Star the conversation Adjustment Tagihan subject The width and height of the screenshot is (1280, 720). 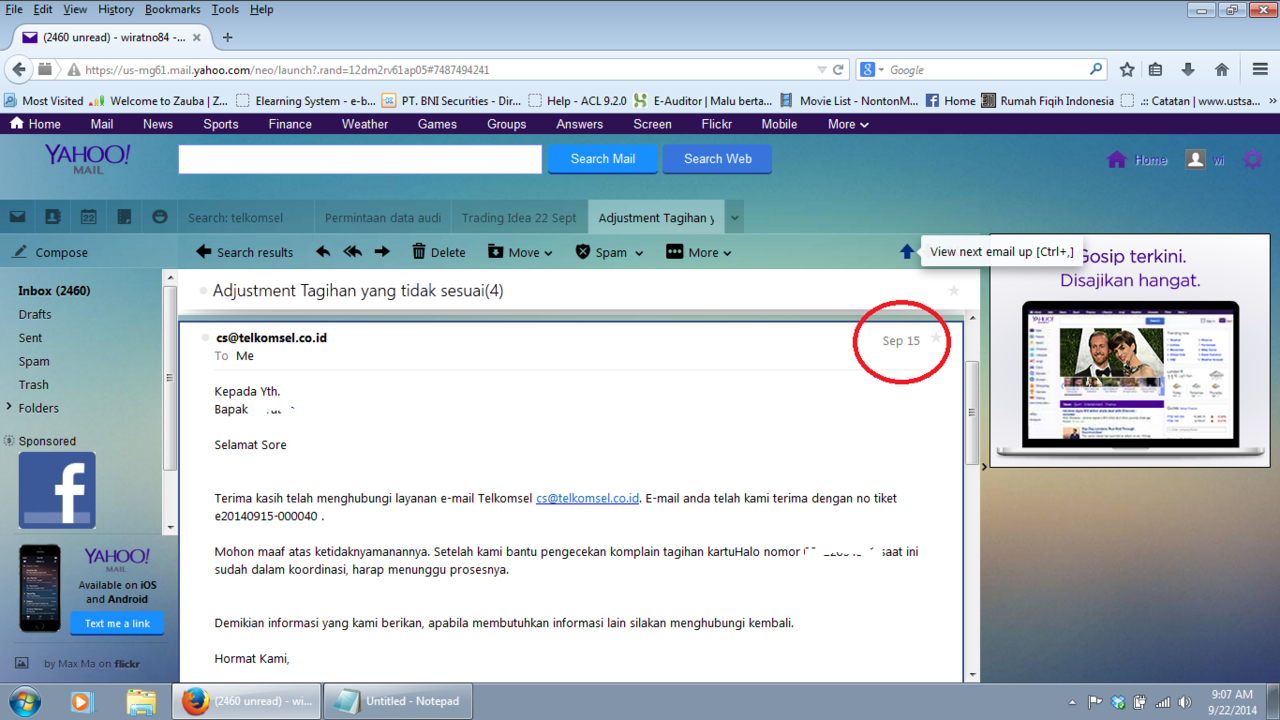[954, 290]
